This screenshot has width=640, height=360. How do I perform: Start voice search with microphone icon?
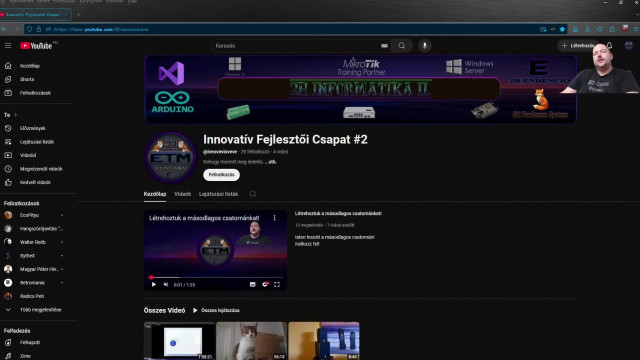(x=424, y=46)
